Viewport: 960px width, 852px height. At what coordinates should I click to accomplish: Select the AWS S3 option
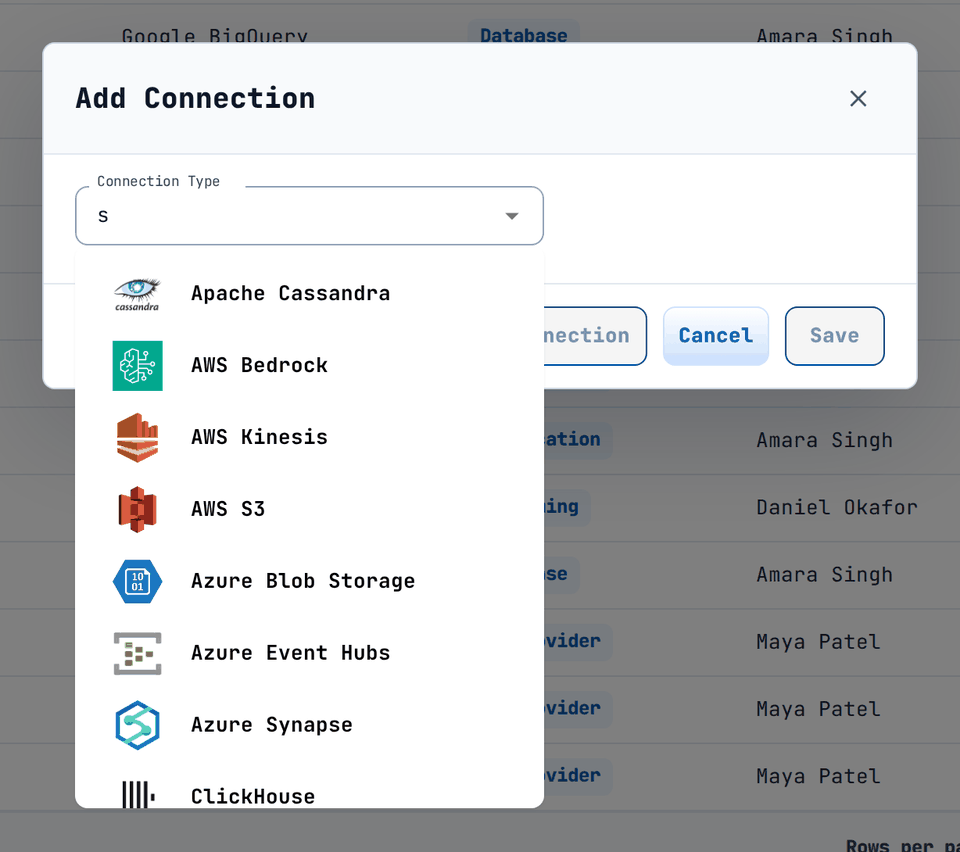(309, 509)
